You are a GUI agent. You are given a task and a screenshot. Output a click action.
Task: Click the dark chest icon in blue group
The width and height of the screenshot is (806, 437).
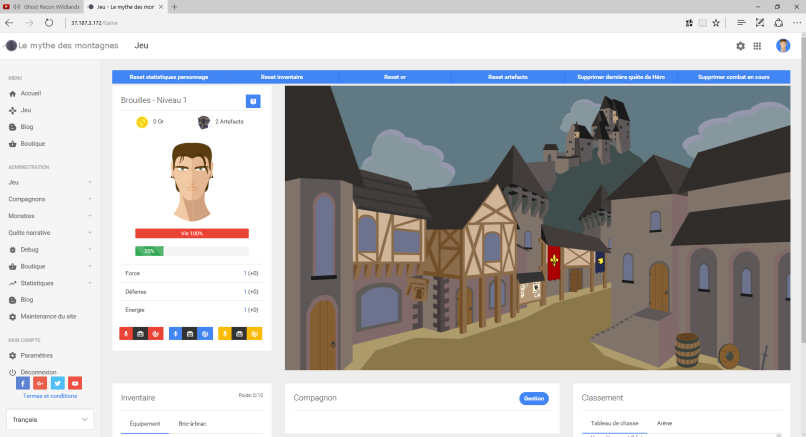coord(190,334)
